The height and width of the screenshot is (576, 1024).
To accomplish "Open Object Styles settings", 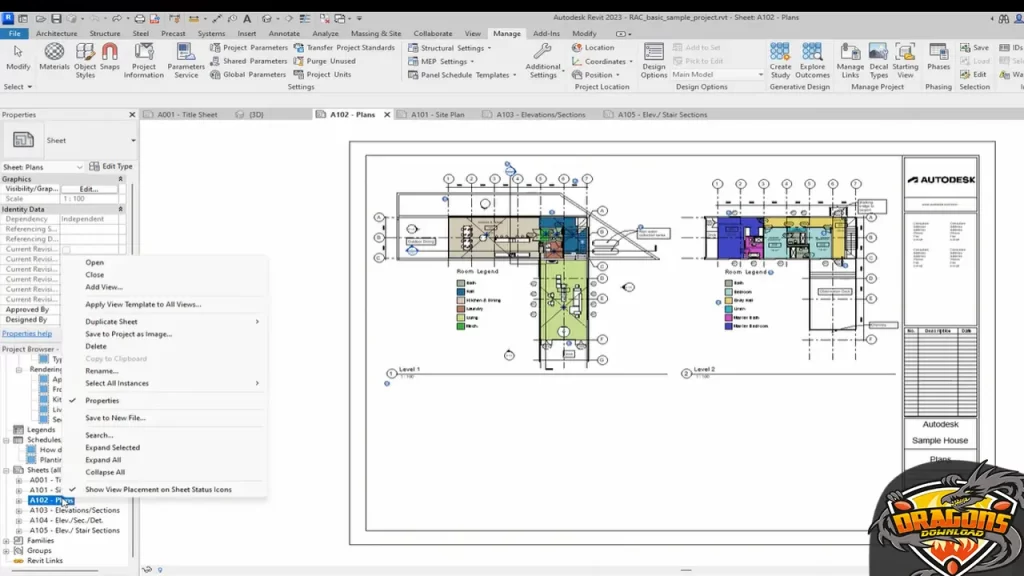I will coord(85,60).
